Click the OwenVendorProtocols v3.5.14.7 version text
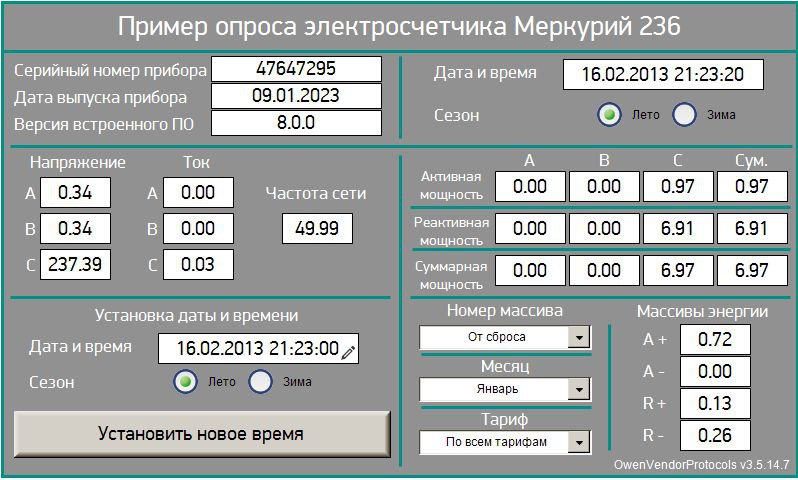The height and width of the screenshot is (480, 798). click(x=701, y=465)
